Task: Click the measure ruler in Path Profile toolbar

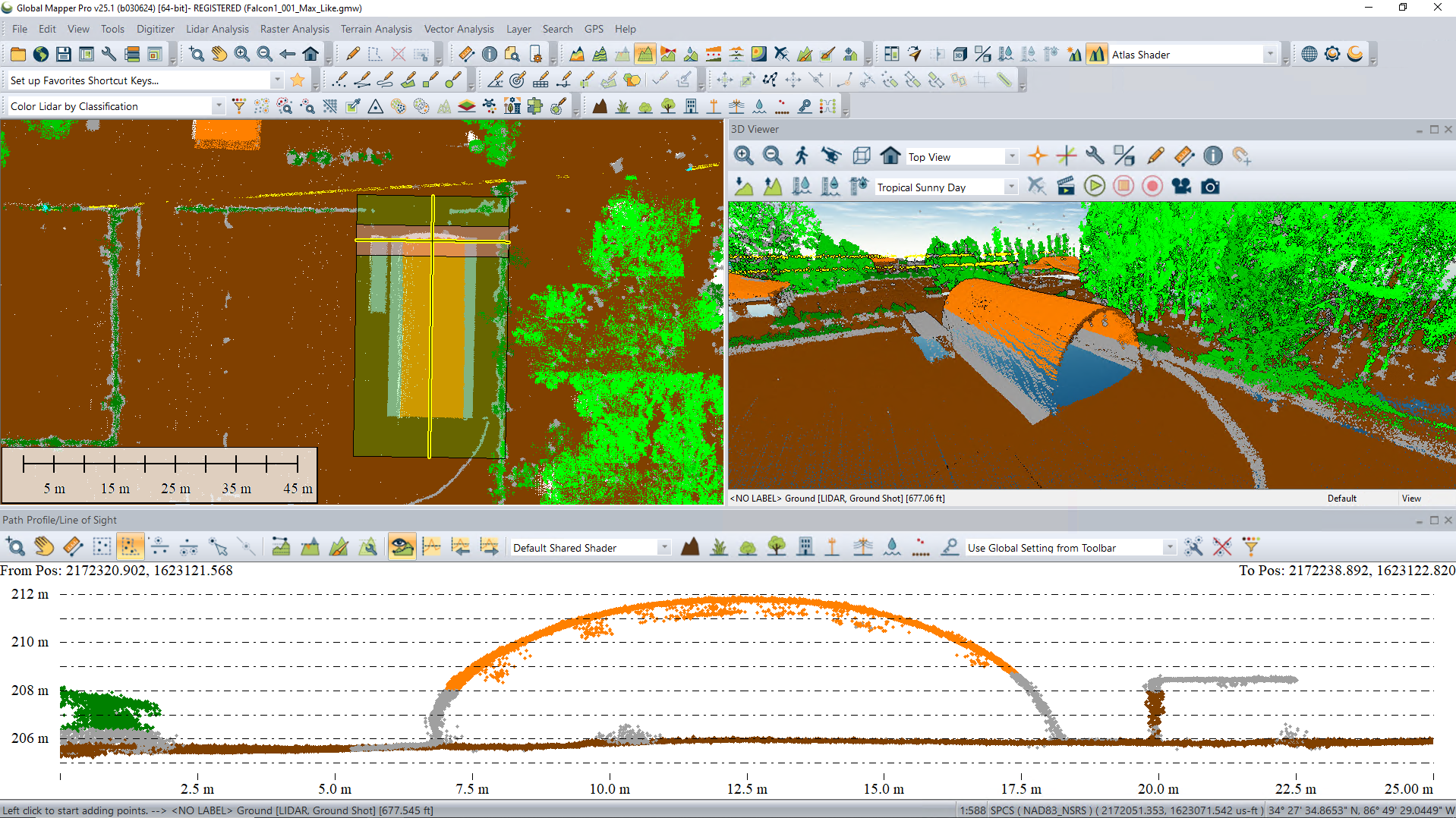Action: [x=73, y=547]
